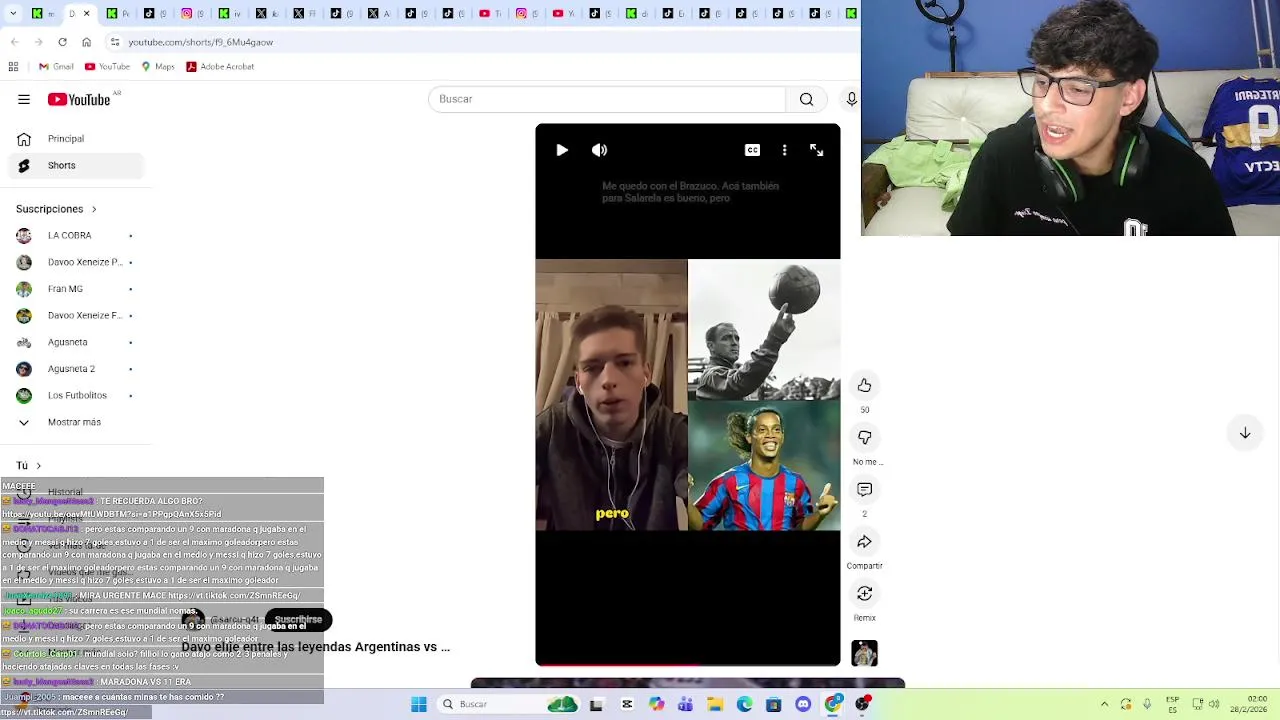
Task: Open OBS Studio from taskbar
Action: (862, 704)
